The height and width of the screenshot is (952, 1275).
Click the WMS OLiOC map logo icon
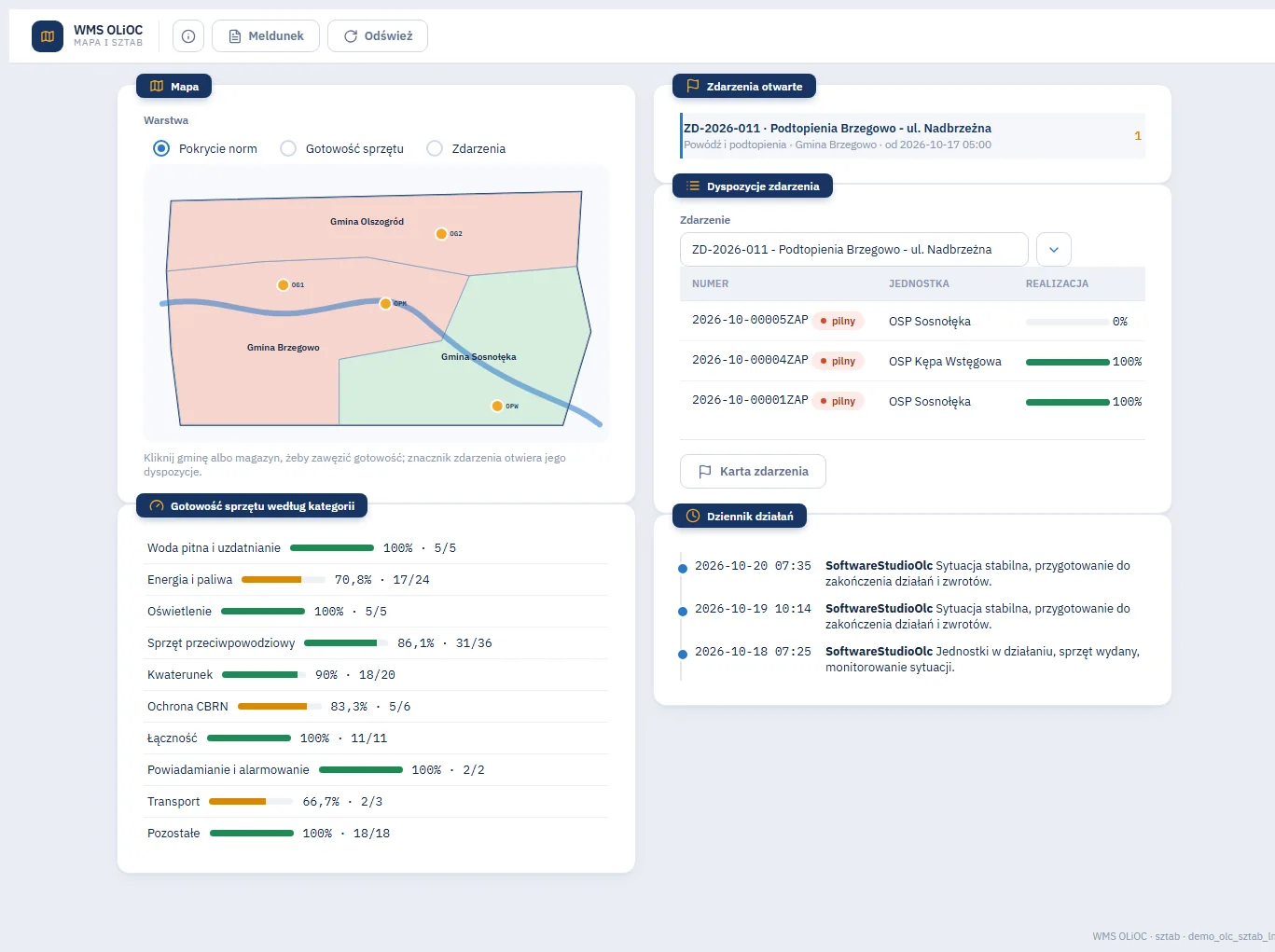pos(48,36)
